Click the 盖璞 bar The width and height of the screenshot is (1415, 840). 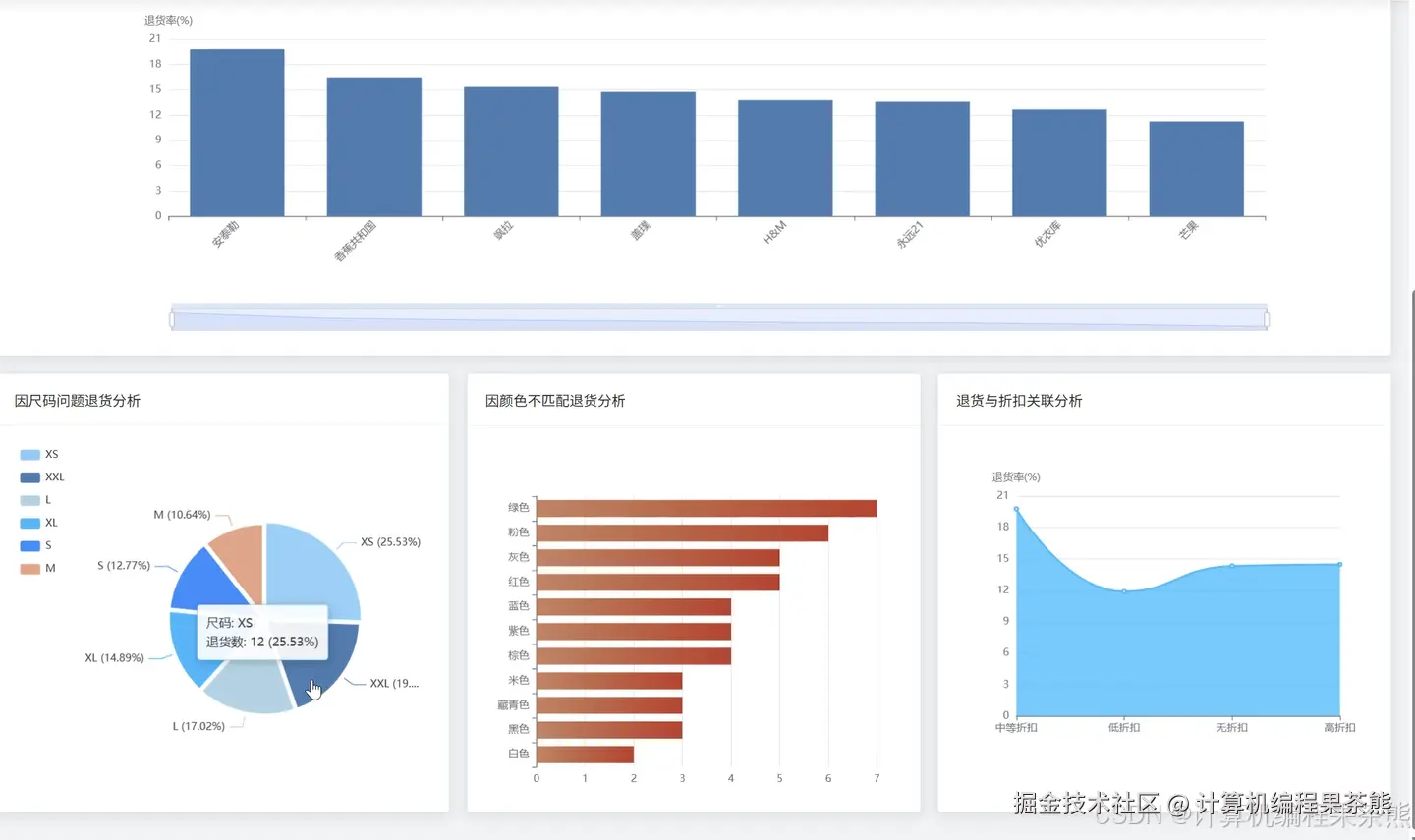point(649,154)
